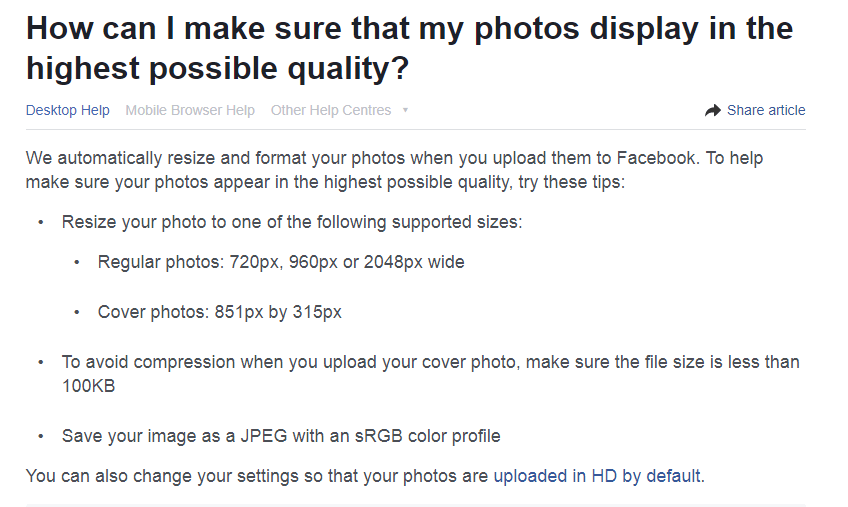Click the bullet dot before "Save your image"
The image size is (848, 507).
pyautogui.click(x=41, y=437)
